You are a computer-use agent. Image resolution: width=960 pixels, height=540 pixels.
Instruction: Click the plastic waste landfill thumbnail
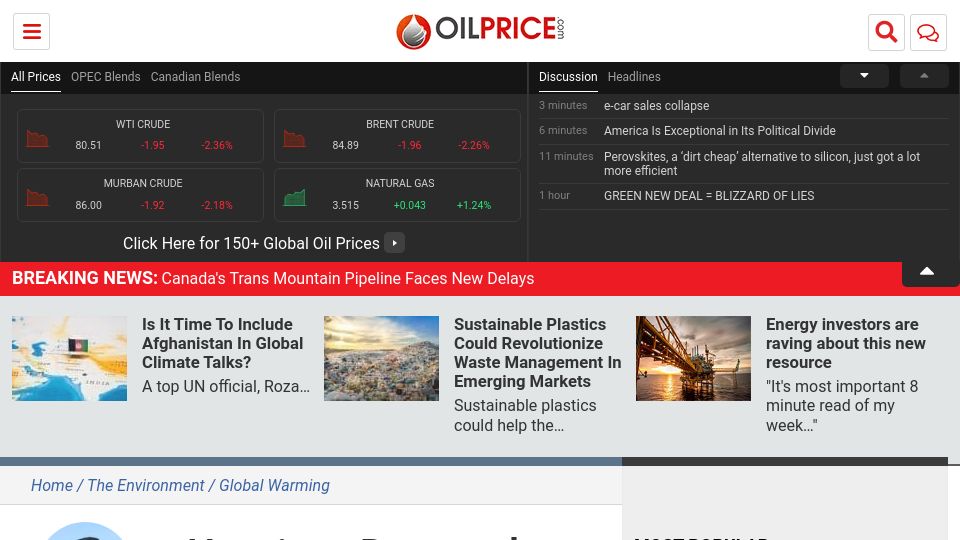click(381, 358)
